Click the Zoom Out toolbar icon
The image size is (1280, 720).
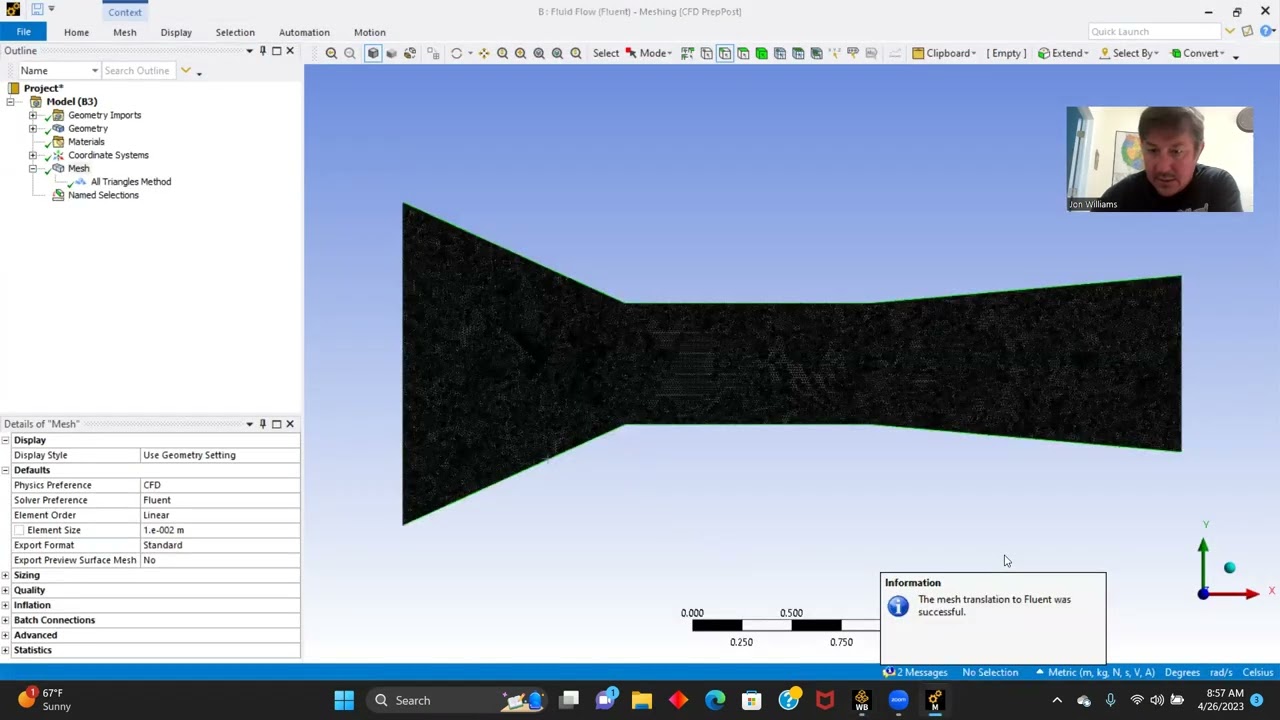click(x=349, y=53)
